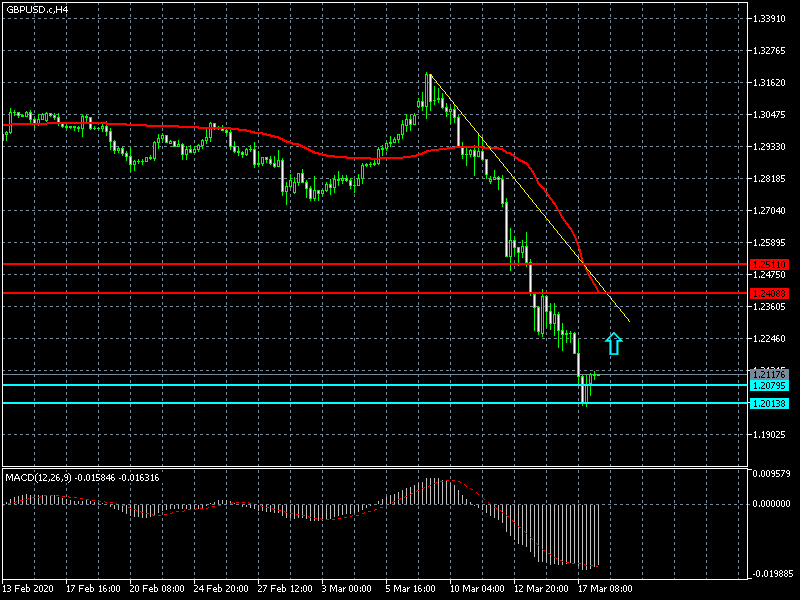
Task: Click the upper red horizontal resistance line
Action: 300,265
